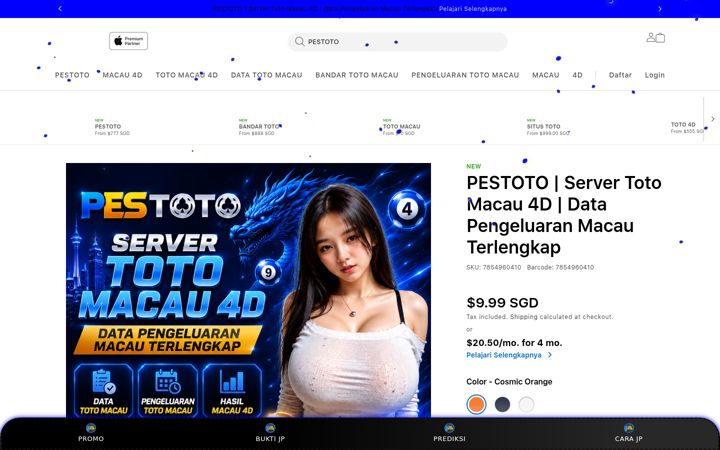Viewport: 720px width, 450px height.
Task: Go to next announcement with right arrow
Action: (x=660, y=8)
